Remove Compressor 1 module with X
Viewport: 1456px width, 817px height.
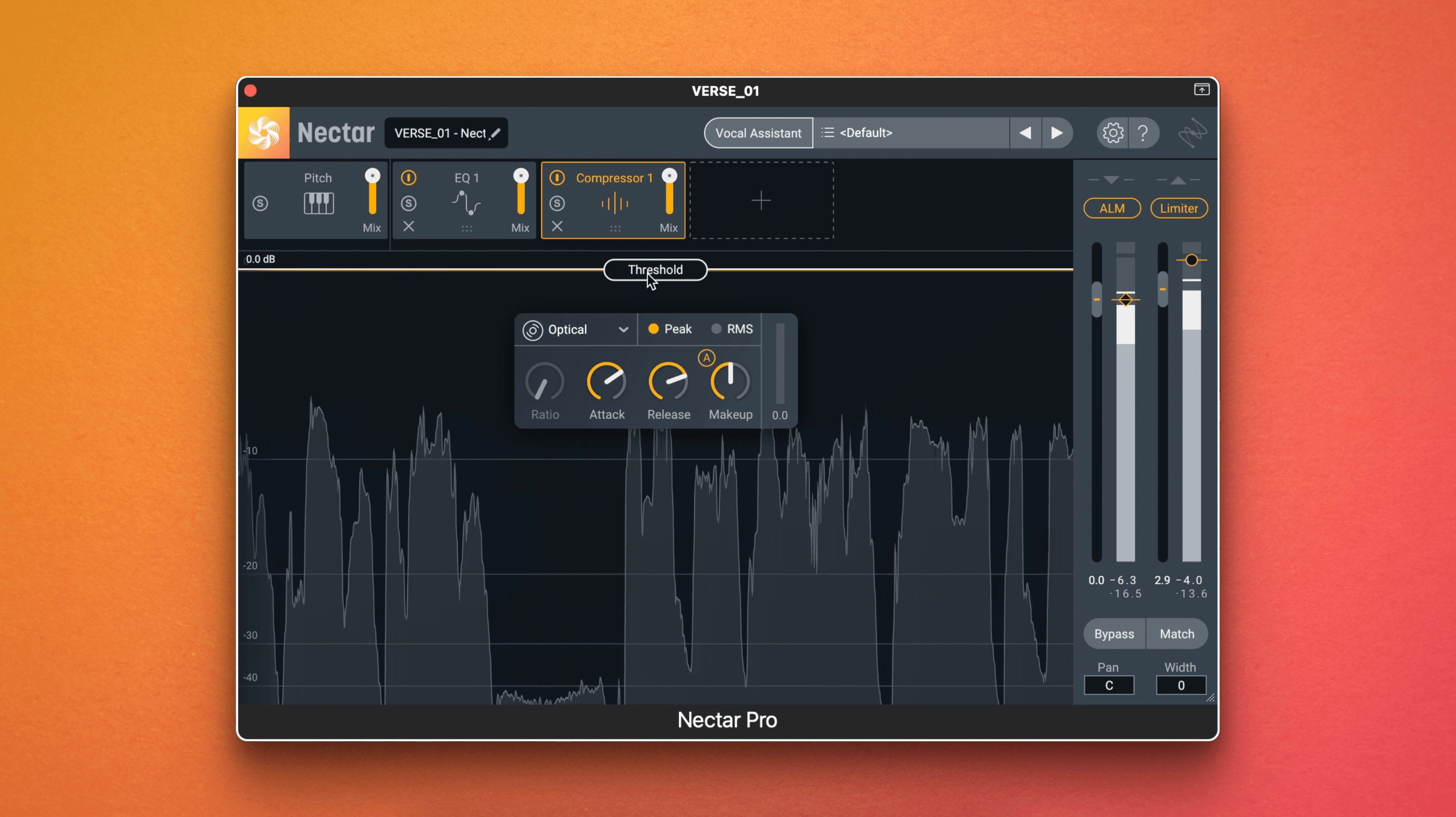pyautogui.click(x=557, y=227)
